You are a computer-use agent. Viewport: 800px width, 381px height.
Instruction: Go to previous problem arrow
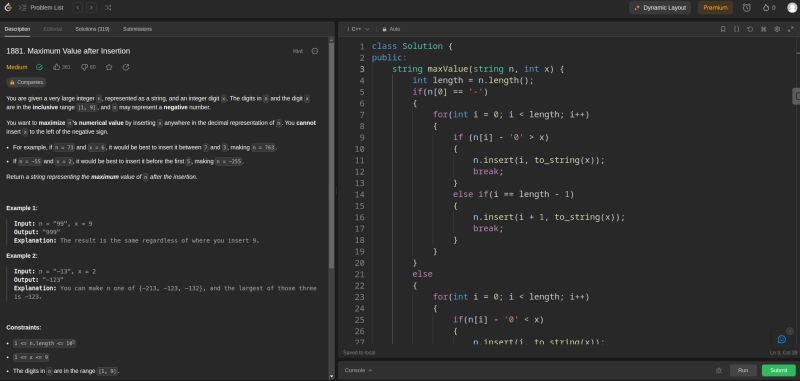click(78, 8)
